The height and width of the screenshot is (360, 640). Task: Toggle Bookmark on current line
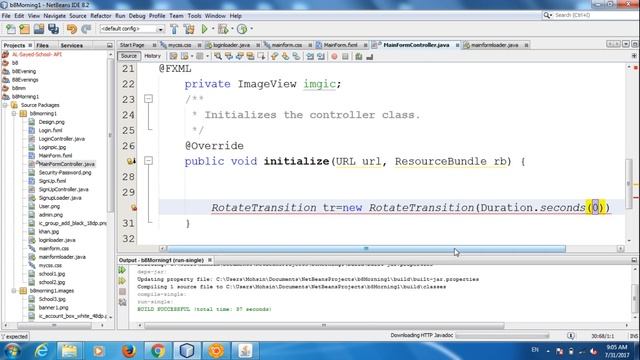[296, 56]
